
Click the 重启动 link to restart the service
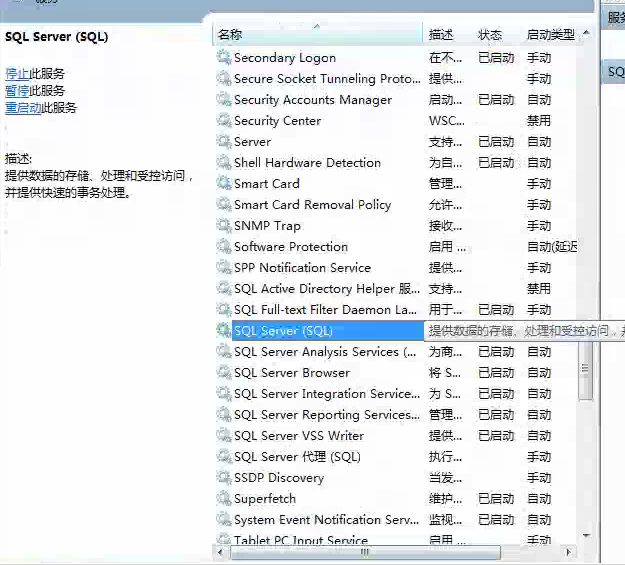(x=23, y=108)
